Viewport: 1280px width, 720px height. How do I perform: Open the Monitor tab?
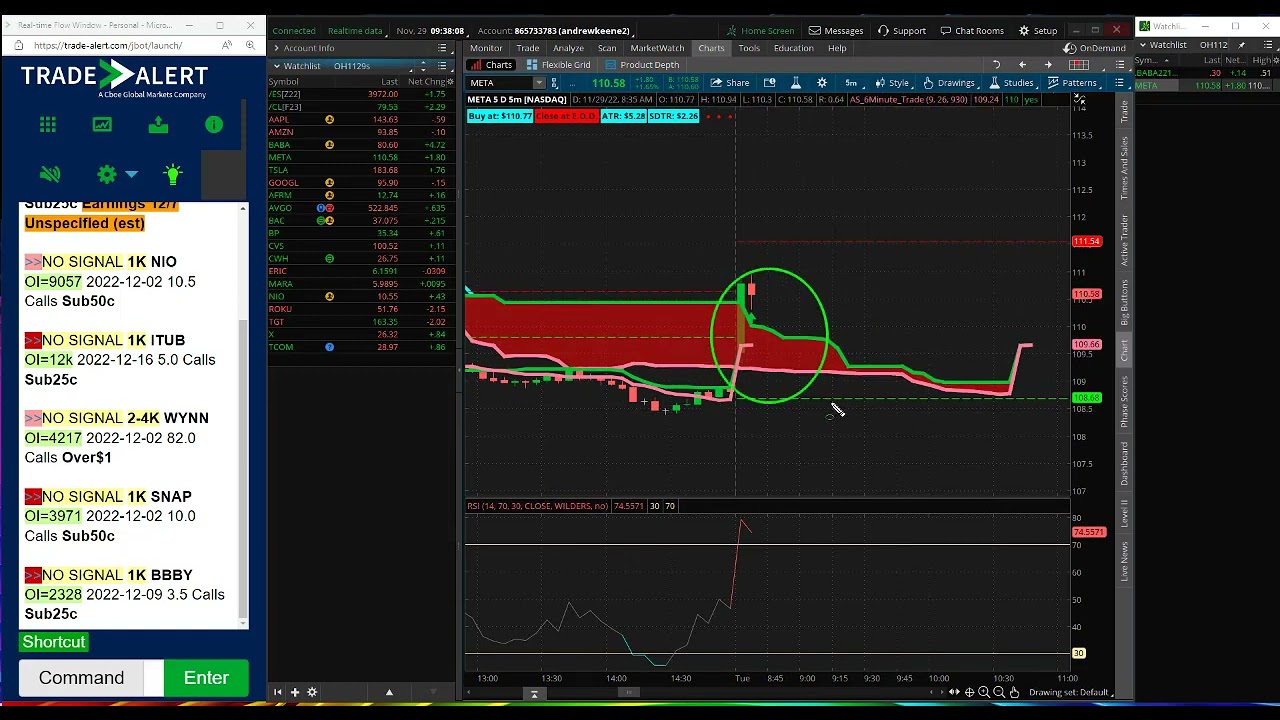pyautogui.click(x=486, y=48)
